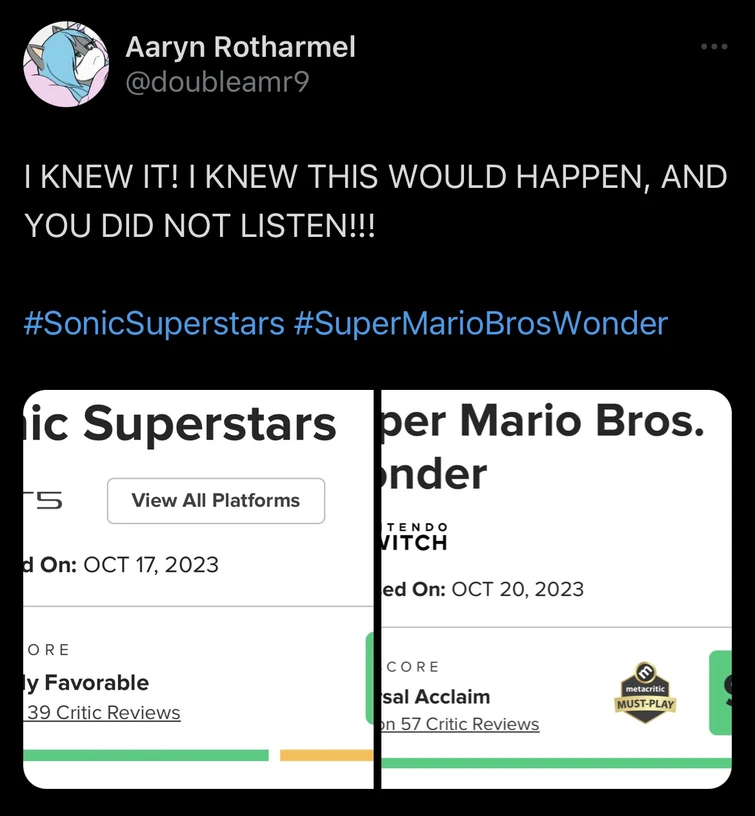Click the Sonic Superstars title text
This screenshot has width=755, height=816.
pyautogui.click(x=190, y=424)
